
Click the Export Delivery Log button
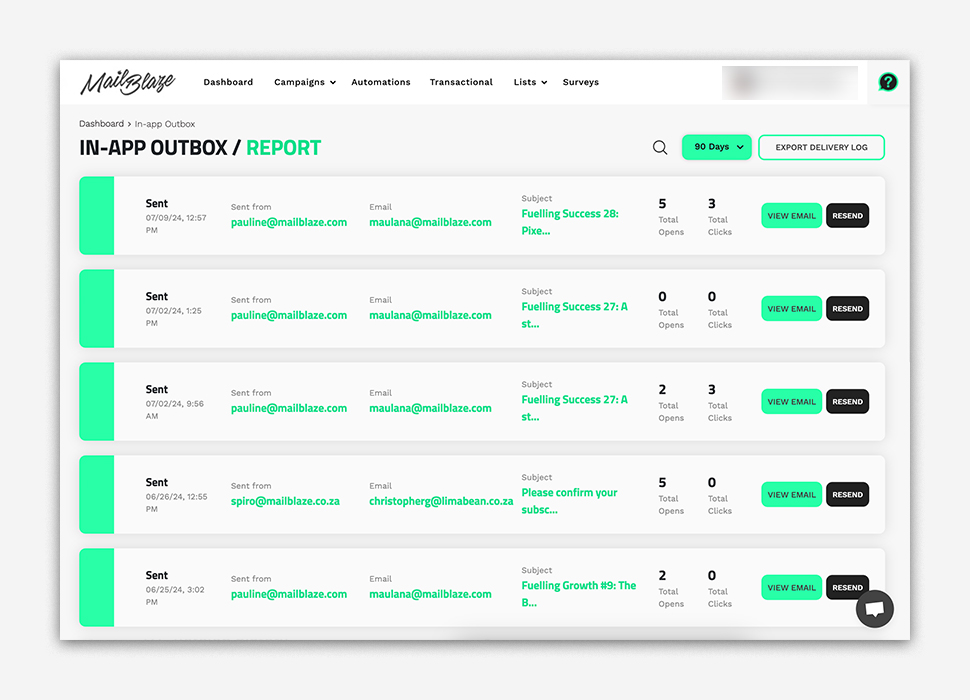click(x=821, y=148)
